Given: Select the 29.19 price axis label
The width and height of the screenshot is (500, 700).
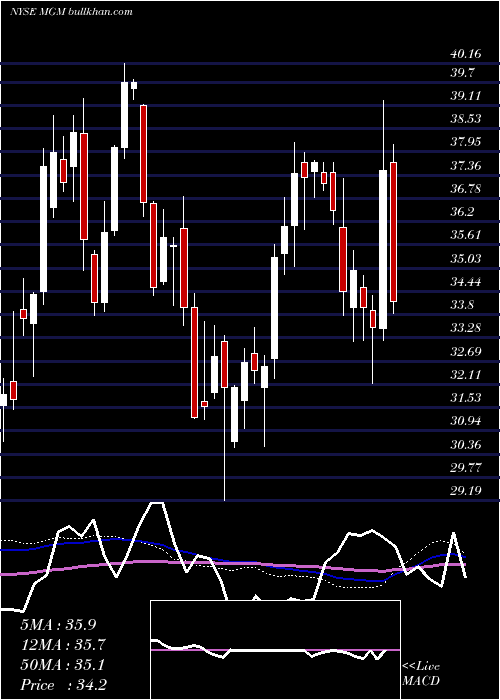Looking at the screenshot, I should [466, 491].
